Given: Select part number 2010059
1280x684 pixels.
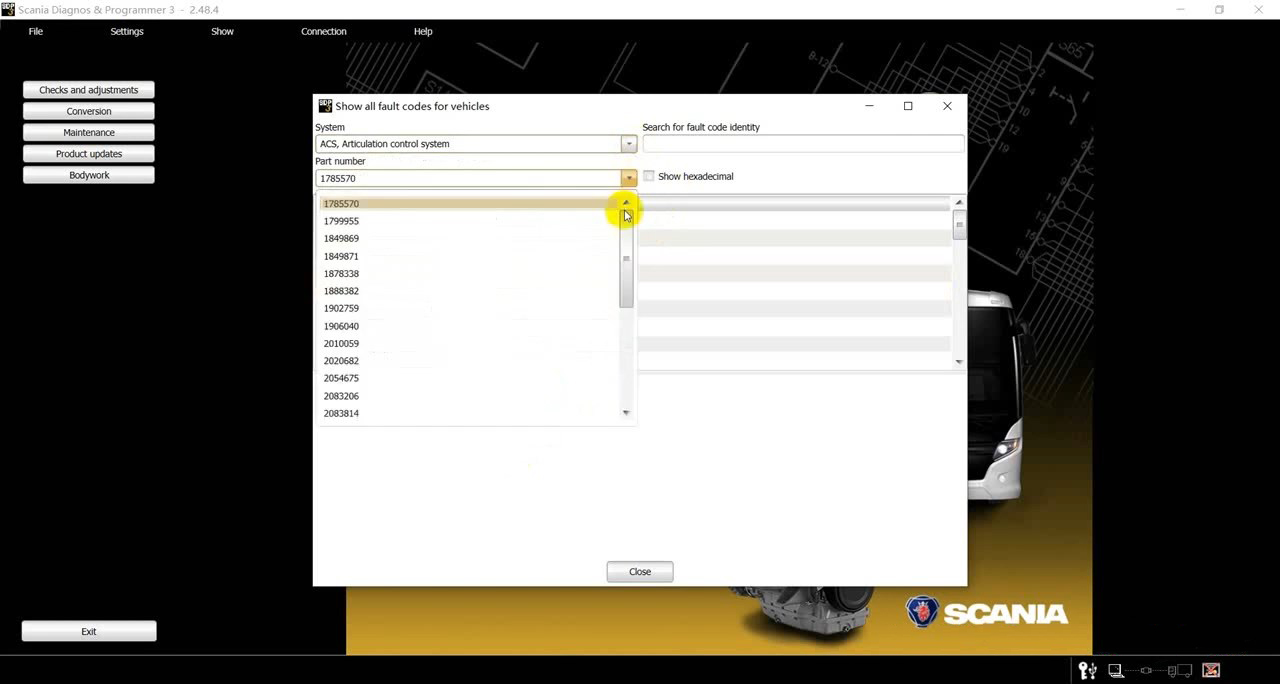Looking at the screenshot, I should pos(469,343).
